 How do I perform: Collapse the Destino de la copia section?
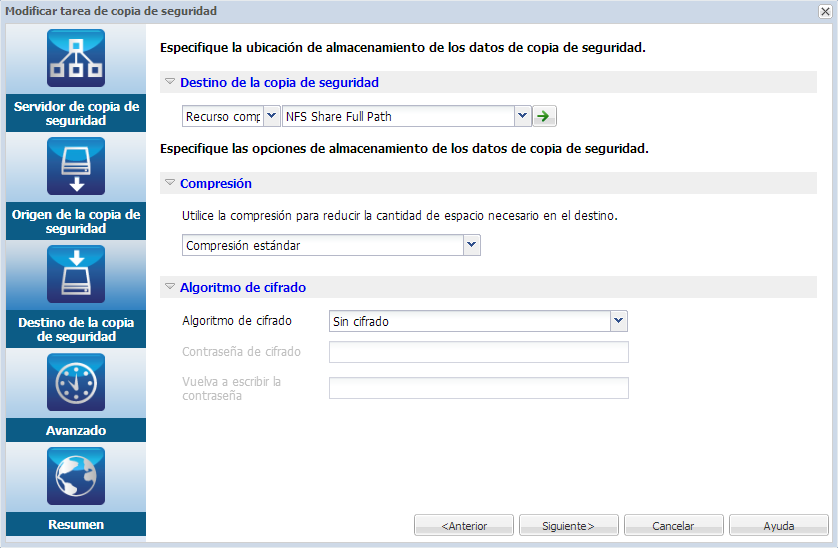[170, 82]
